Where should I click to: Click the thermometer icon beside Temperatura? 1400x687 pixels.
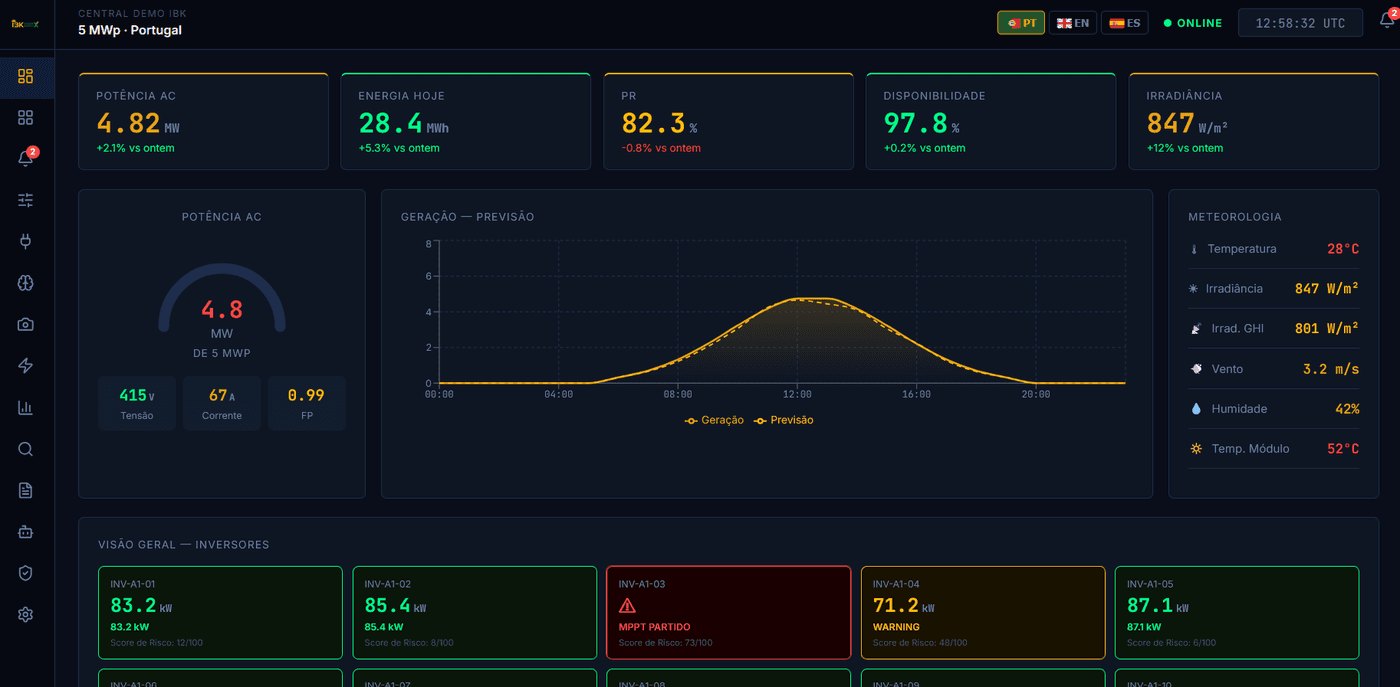point(1194,249)
